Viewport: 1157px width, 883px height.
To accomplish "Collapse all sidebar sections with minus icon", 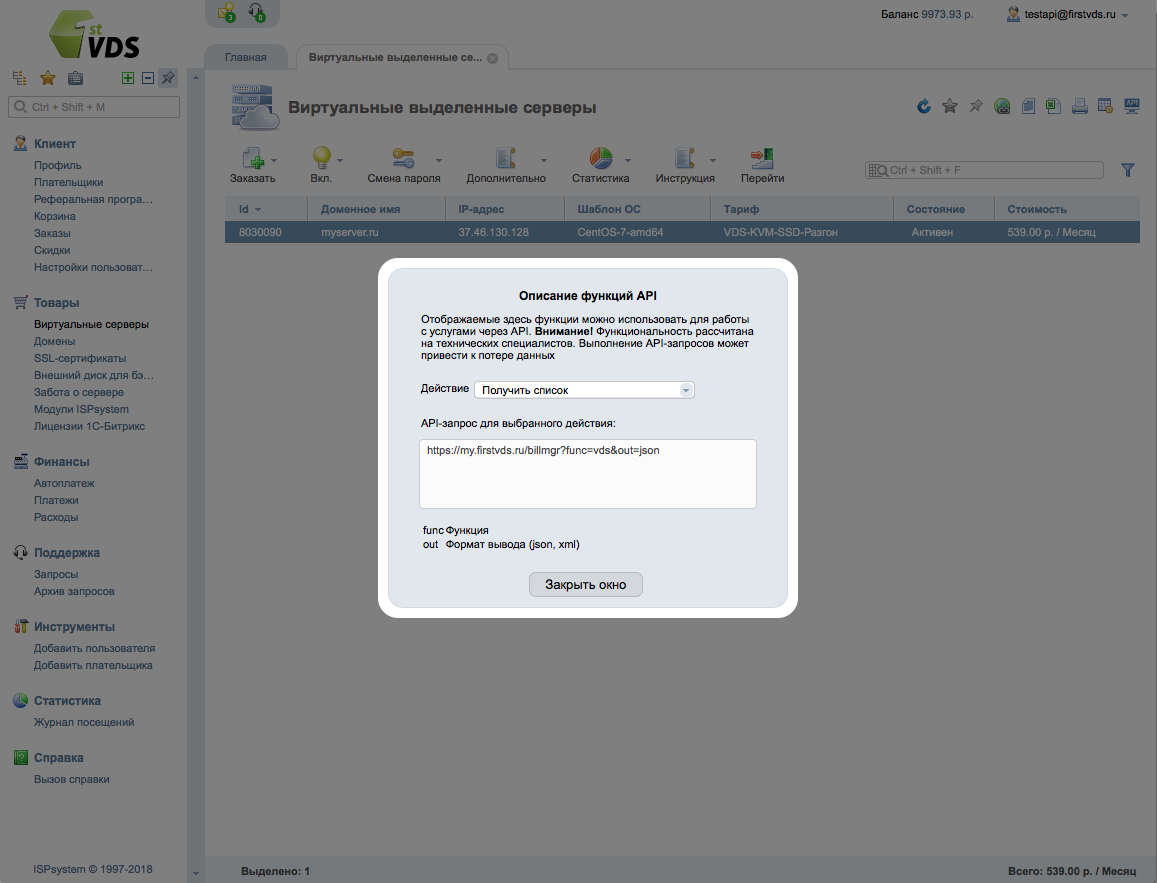I will pos(147,76).
